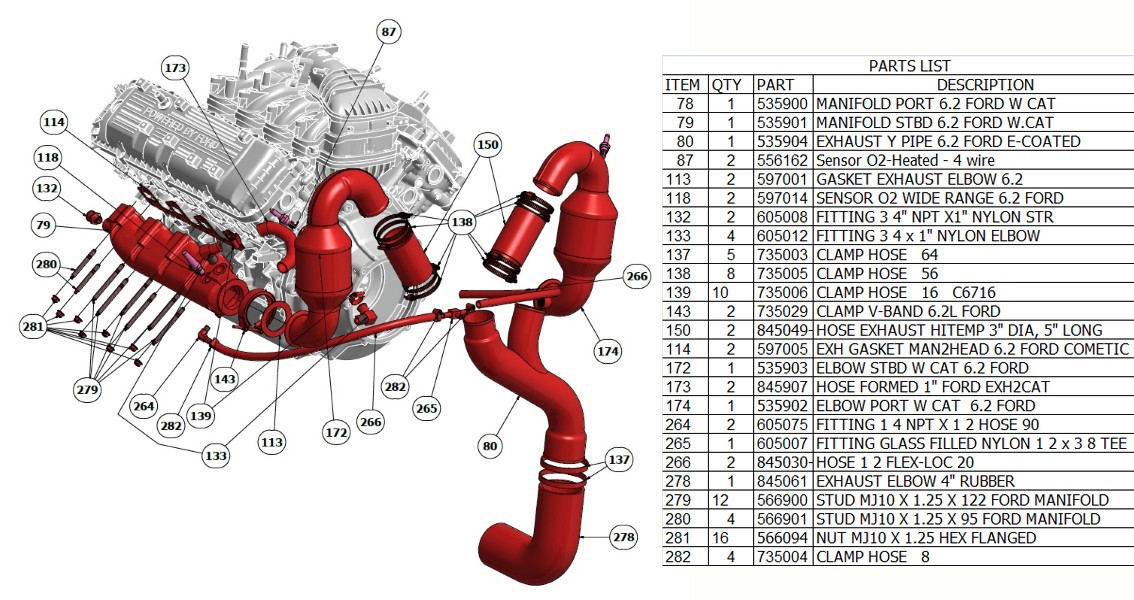
Task: Click balloon 150 pointing to exhaust hoses
Action: point(488,146)
